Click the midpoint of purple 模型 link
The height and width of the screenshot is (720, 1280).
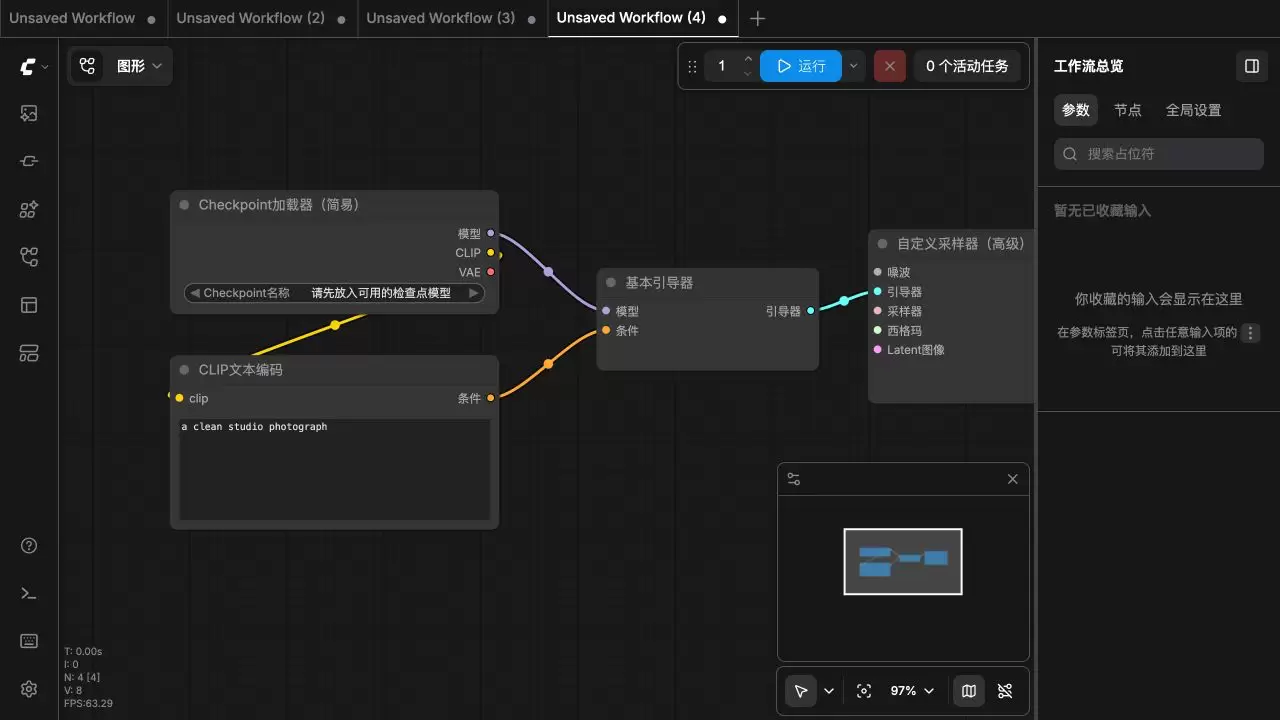coord(548,272)
